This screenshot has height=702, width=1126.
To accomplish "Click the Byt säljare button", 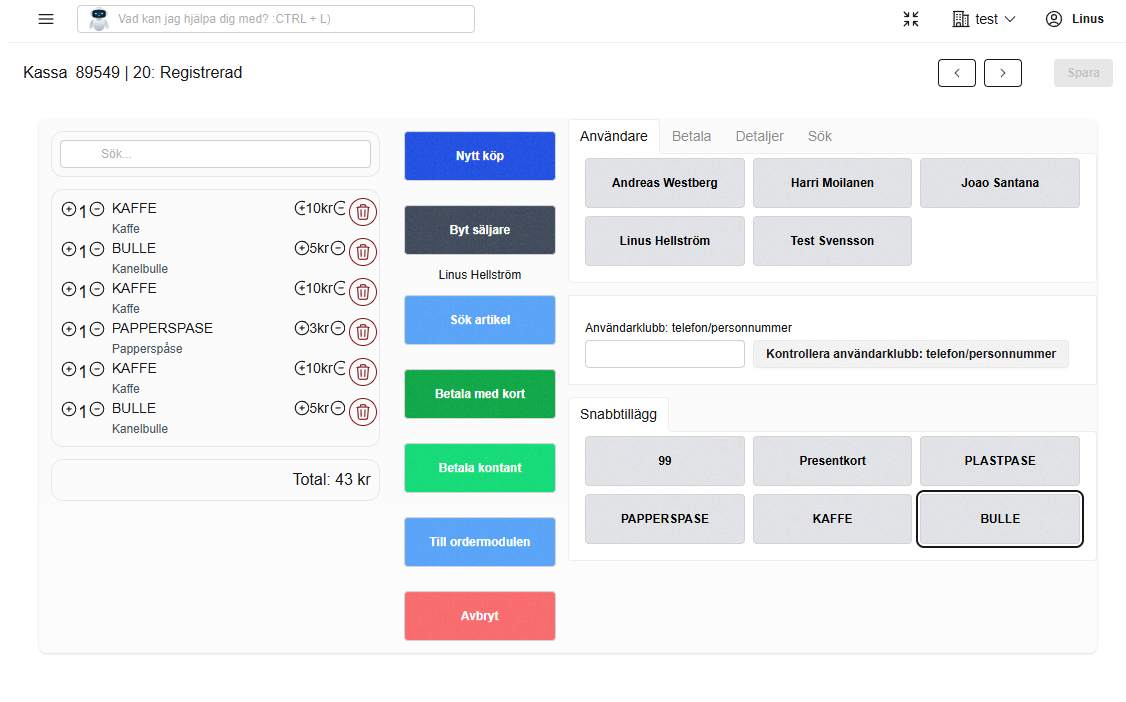I will click(x=480, y=230).
